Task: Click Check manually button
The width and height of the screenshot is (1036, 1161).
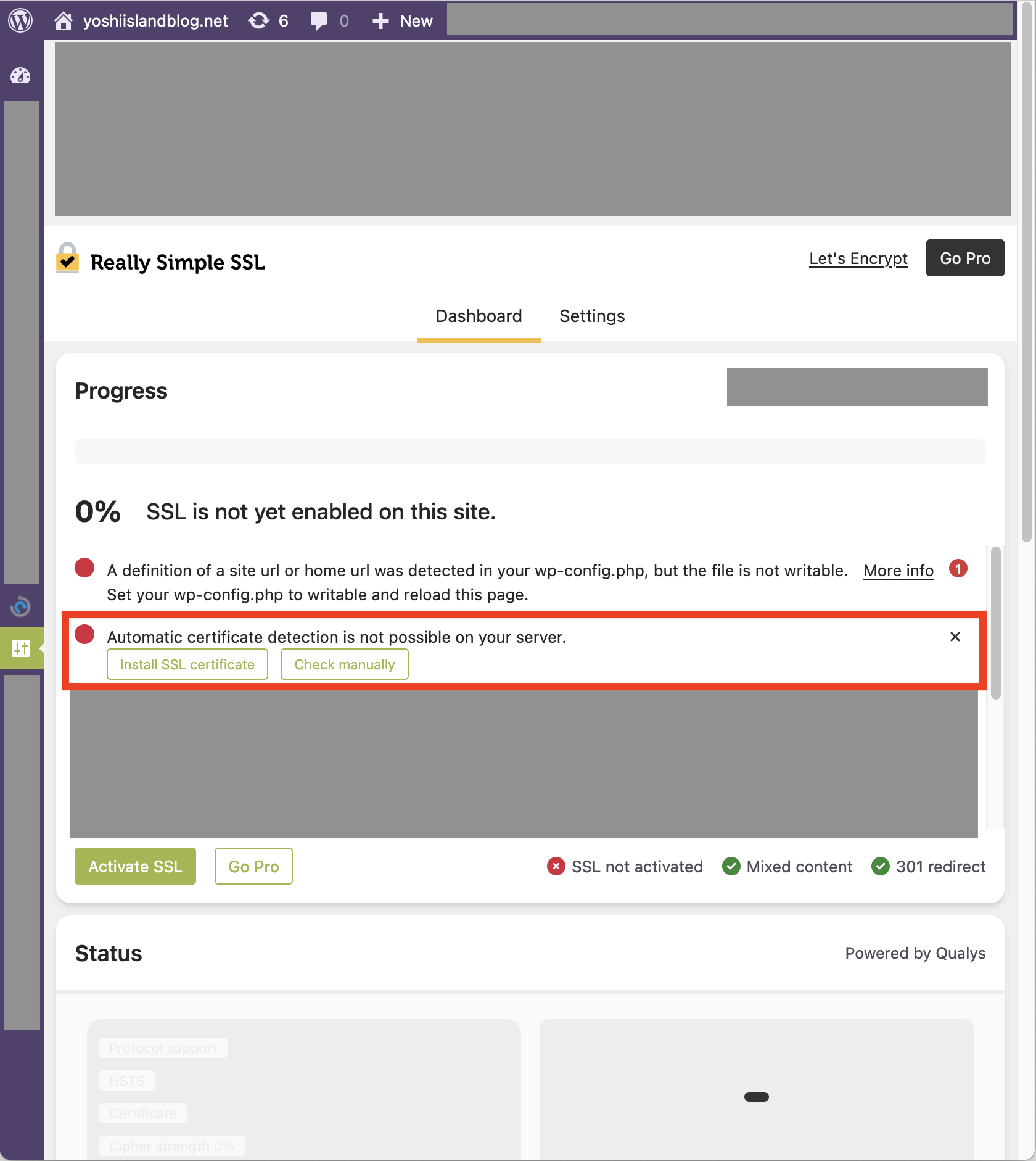Action: coord(345,664)
